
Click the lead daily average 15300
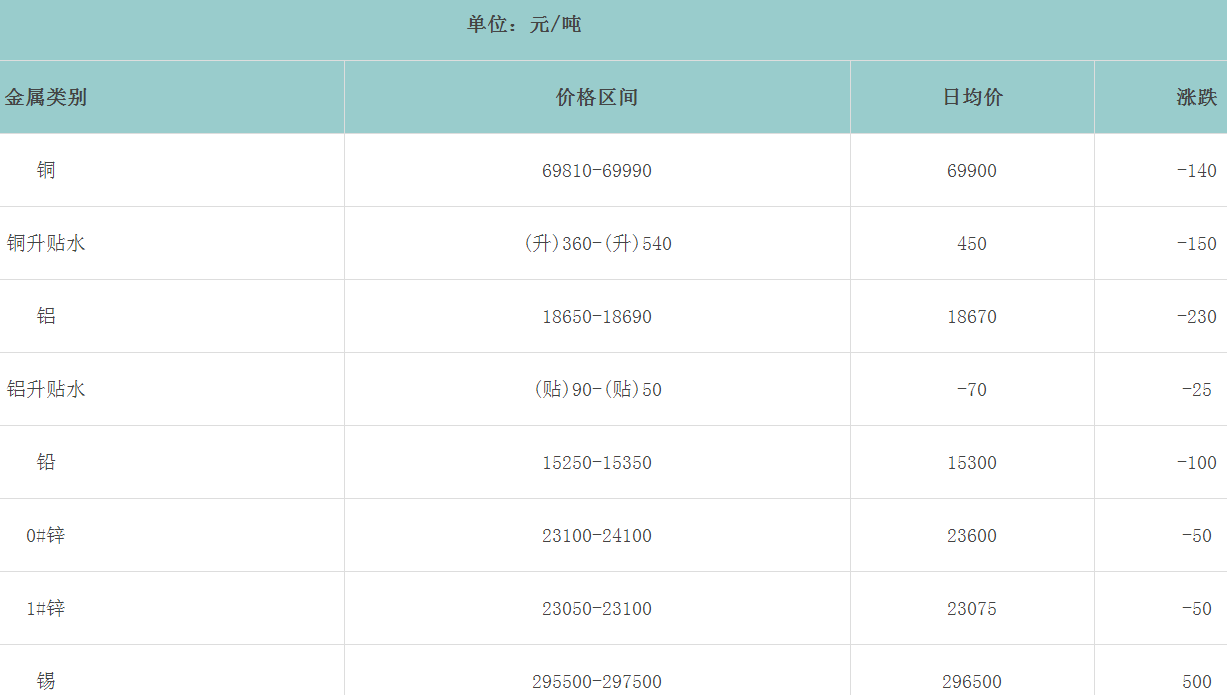(x=972, y=463)
